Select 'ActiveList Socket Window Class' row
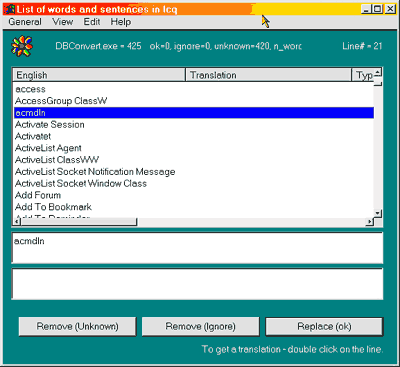 [194, 183]
